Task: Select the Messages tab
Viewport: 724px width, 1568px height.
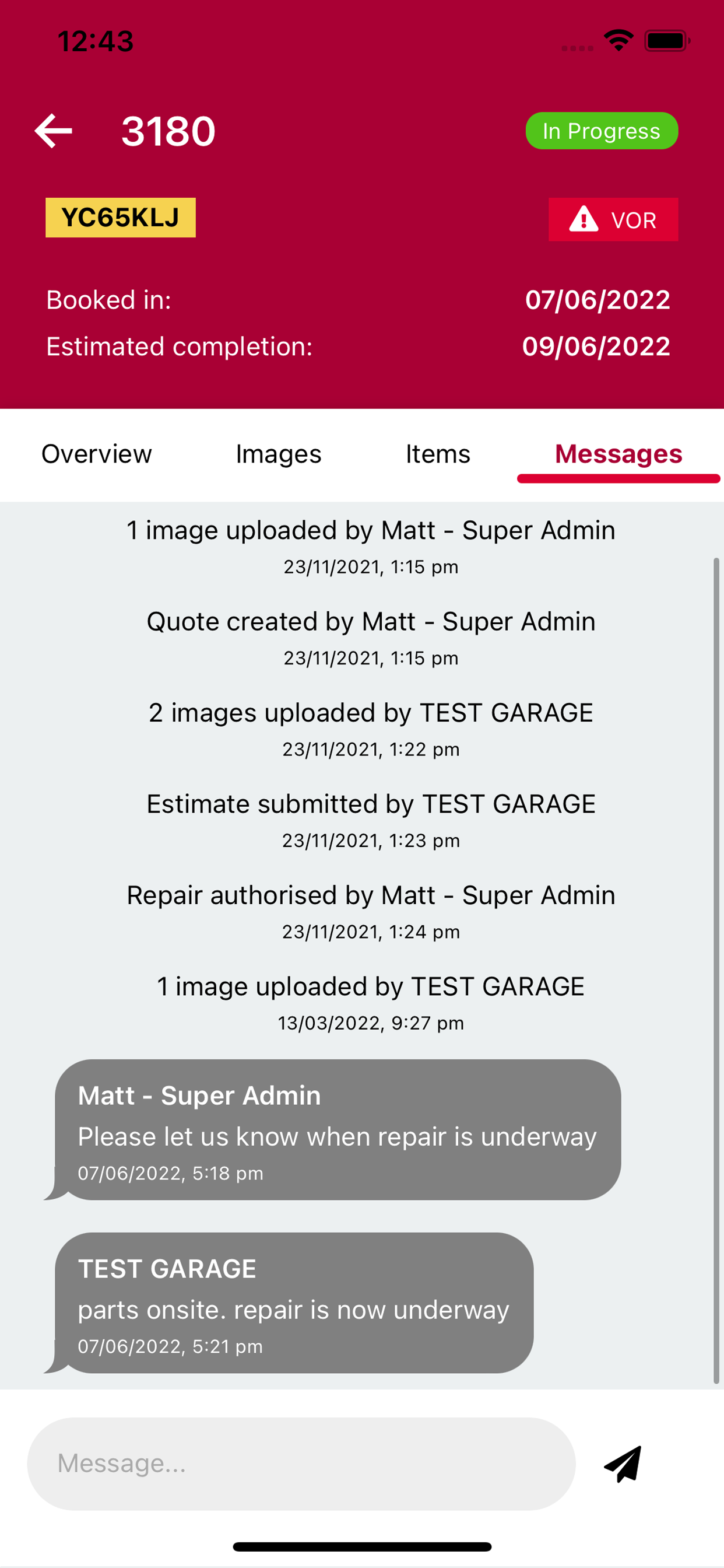Action: click(x=618, y=454)
